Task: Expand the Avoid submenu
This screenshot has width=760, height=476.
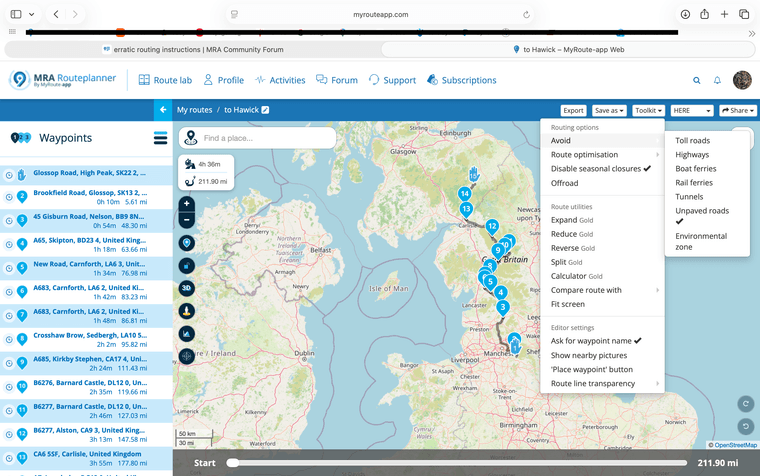Action: (x=602, y=141)
